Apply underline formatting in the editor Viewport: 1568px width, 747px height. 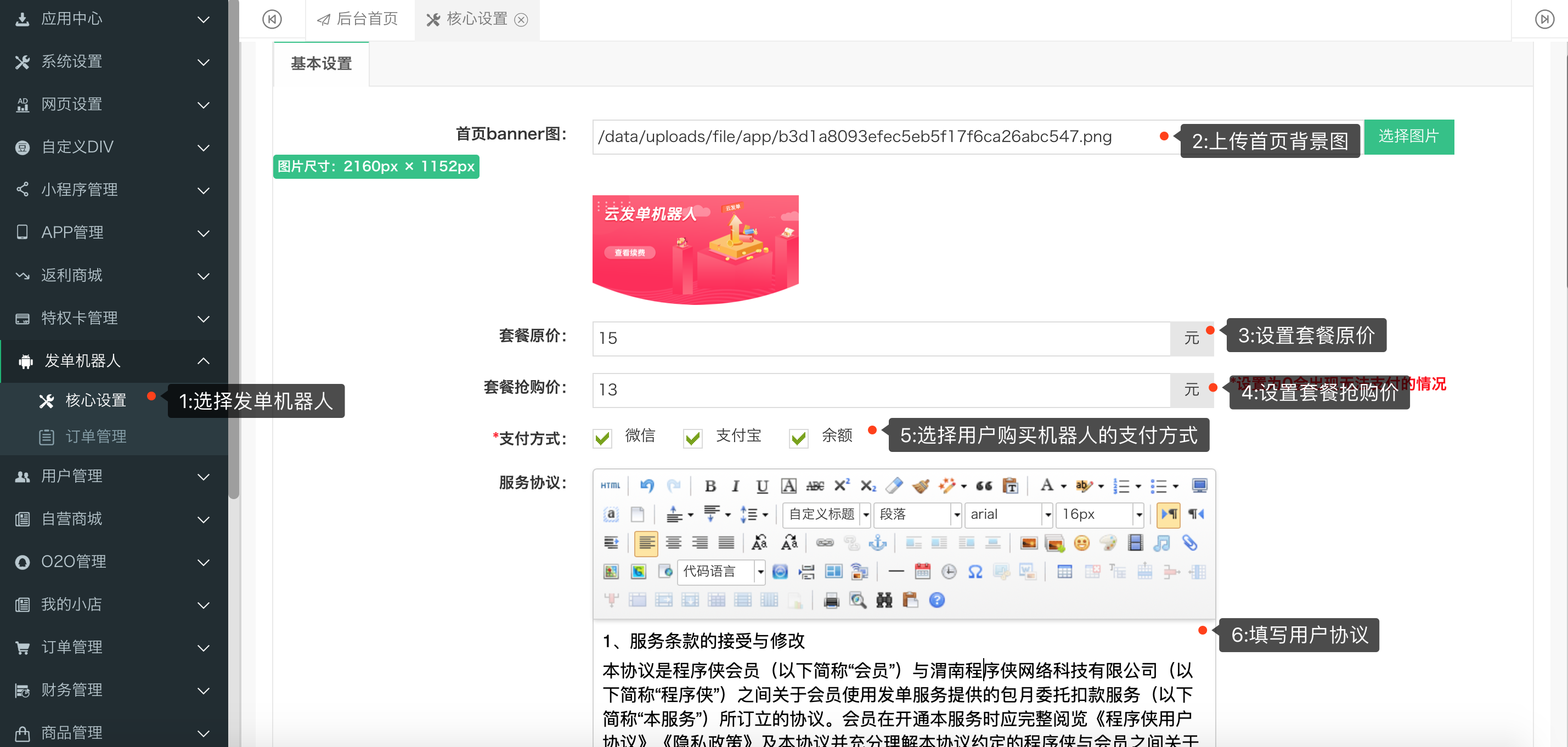[762, 485]
